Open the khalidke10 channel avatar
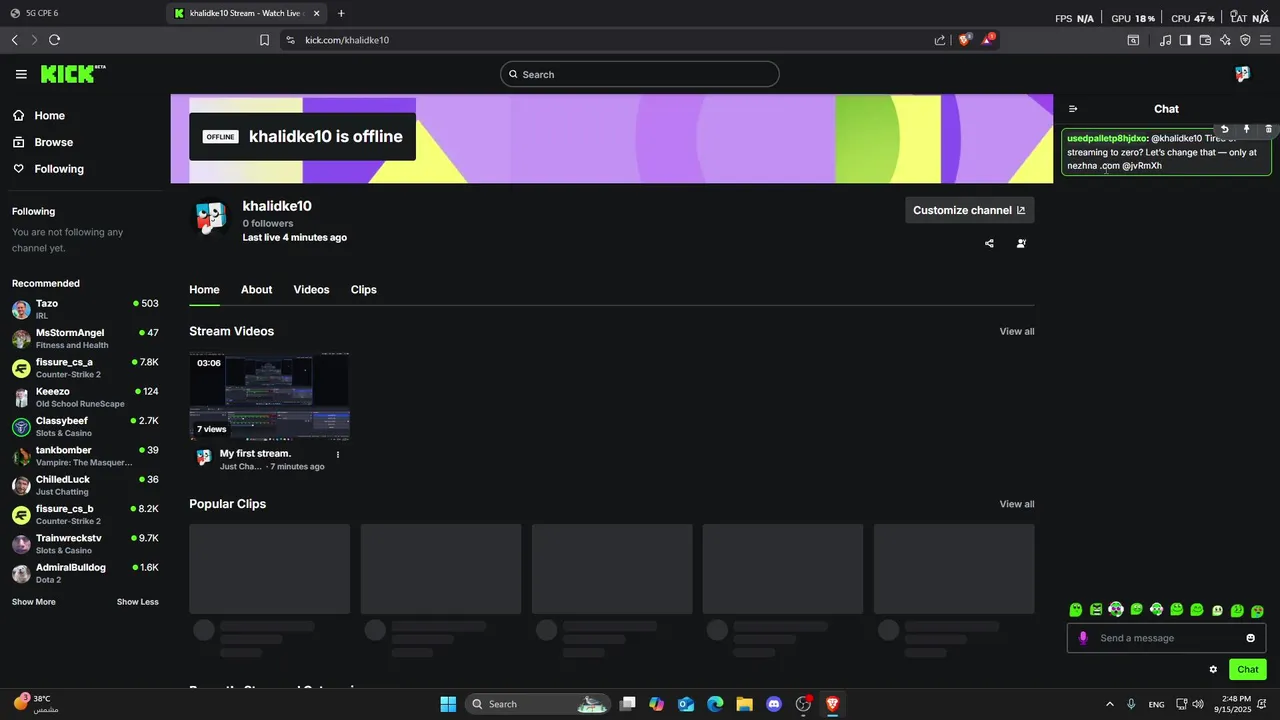 [210, 217]
